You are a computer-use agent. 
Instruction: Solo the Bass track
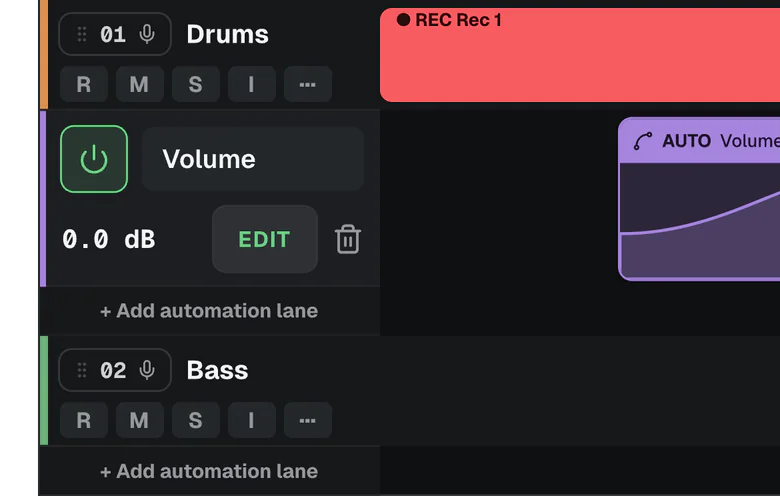(x=196, y=420)
